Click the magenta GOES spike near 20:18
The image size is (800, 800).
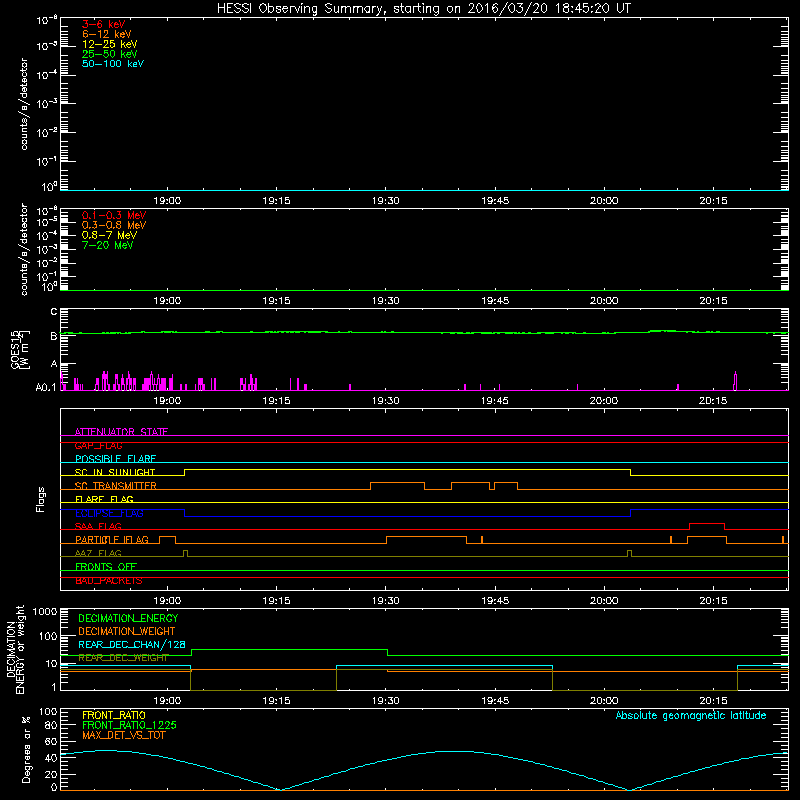pyautogui.click(x=735, y=381)
